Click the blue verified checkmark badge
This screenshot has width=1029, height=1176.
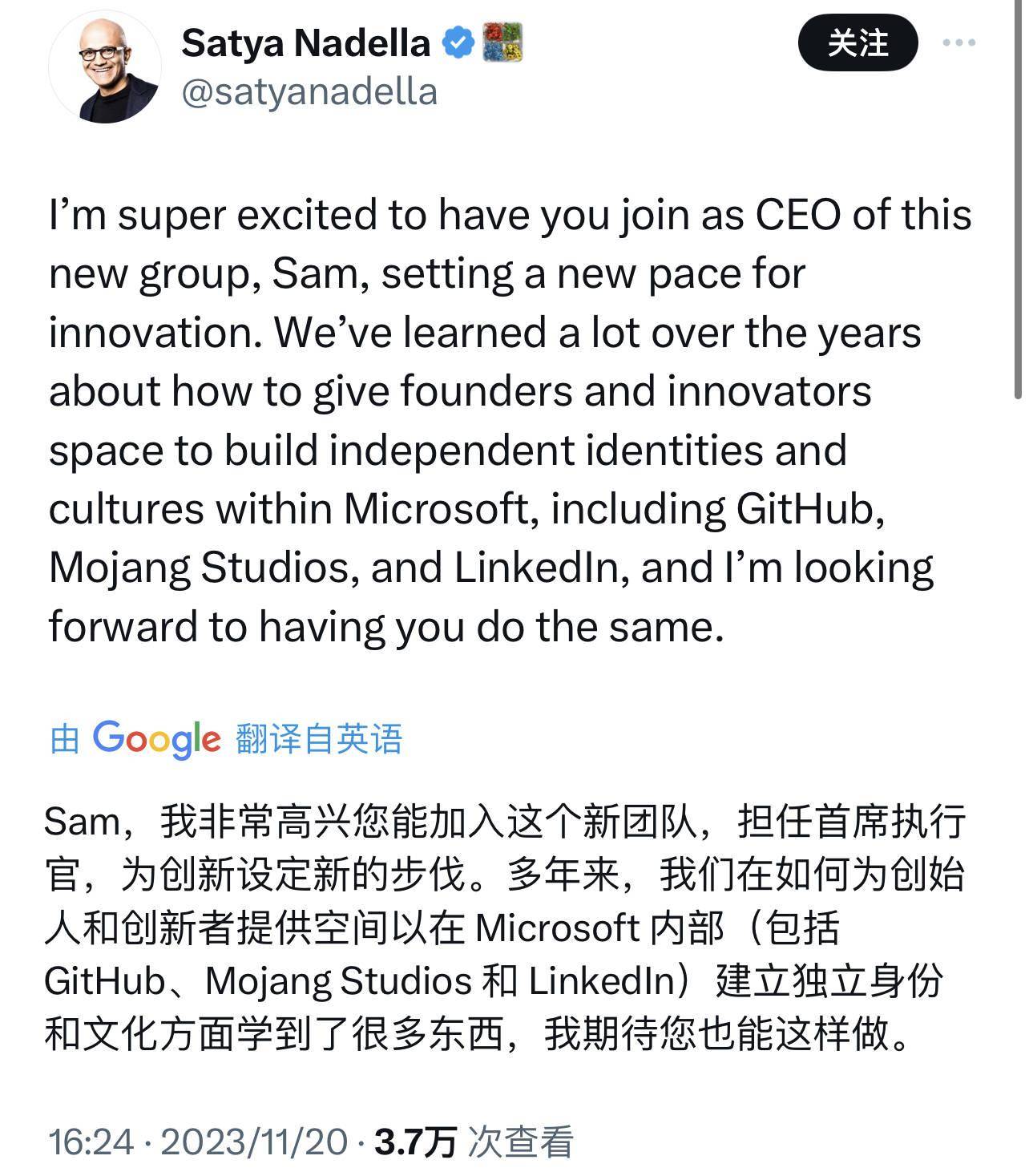tap(458, 42)
